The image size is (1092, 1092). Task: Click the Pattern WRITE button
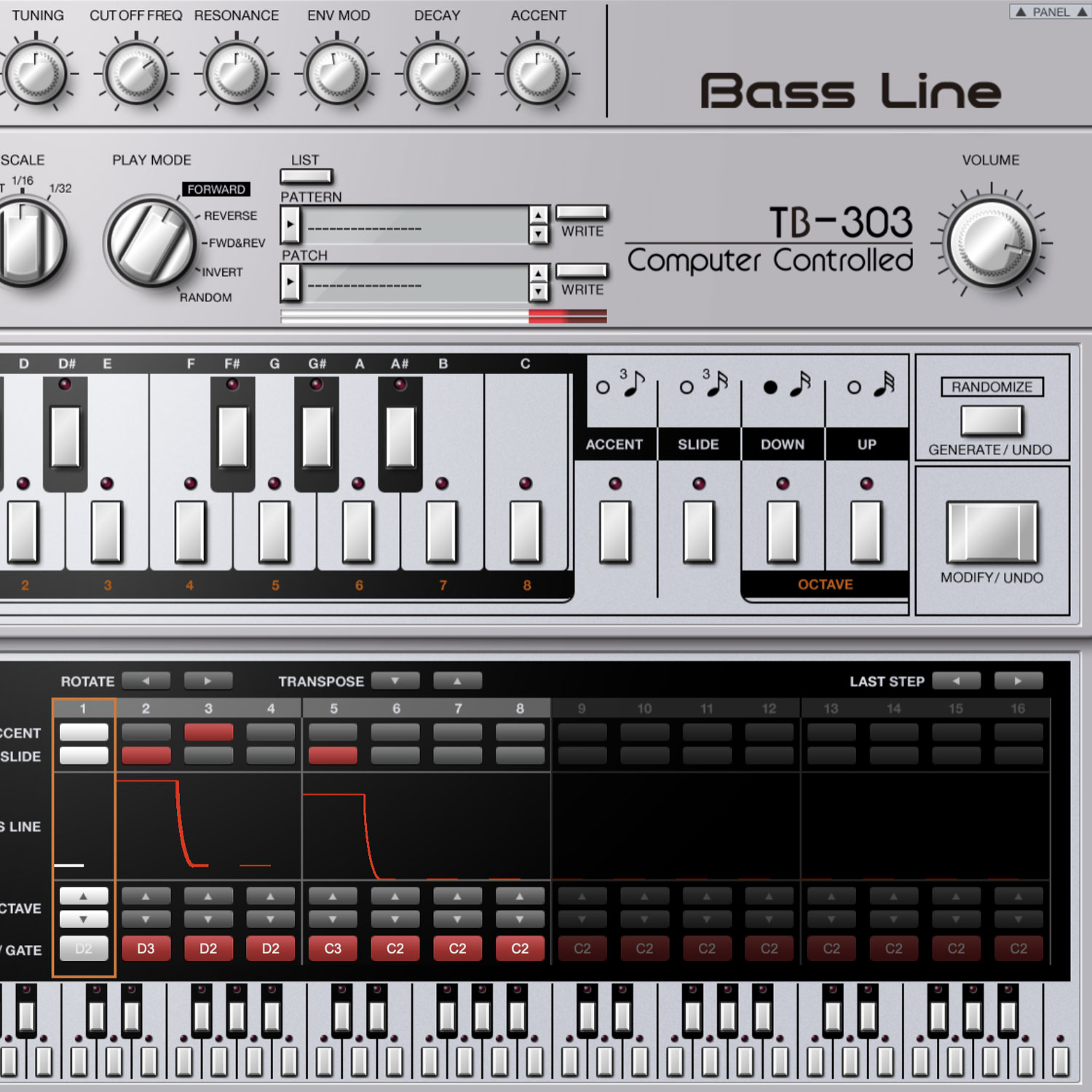(x=582, y=213)
